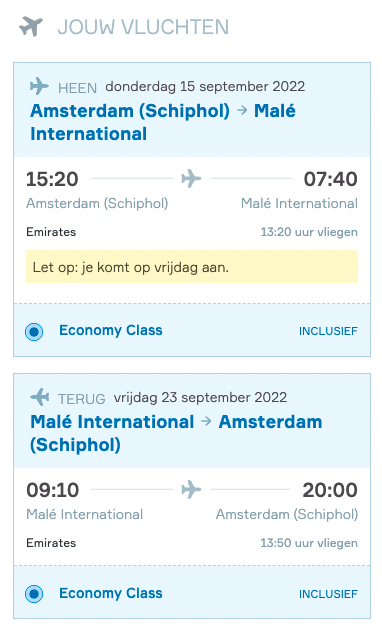Click the 13:50 uur vliegen duration
The image size is (382, 632).
tap(309, 543)
